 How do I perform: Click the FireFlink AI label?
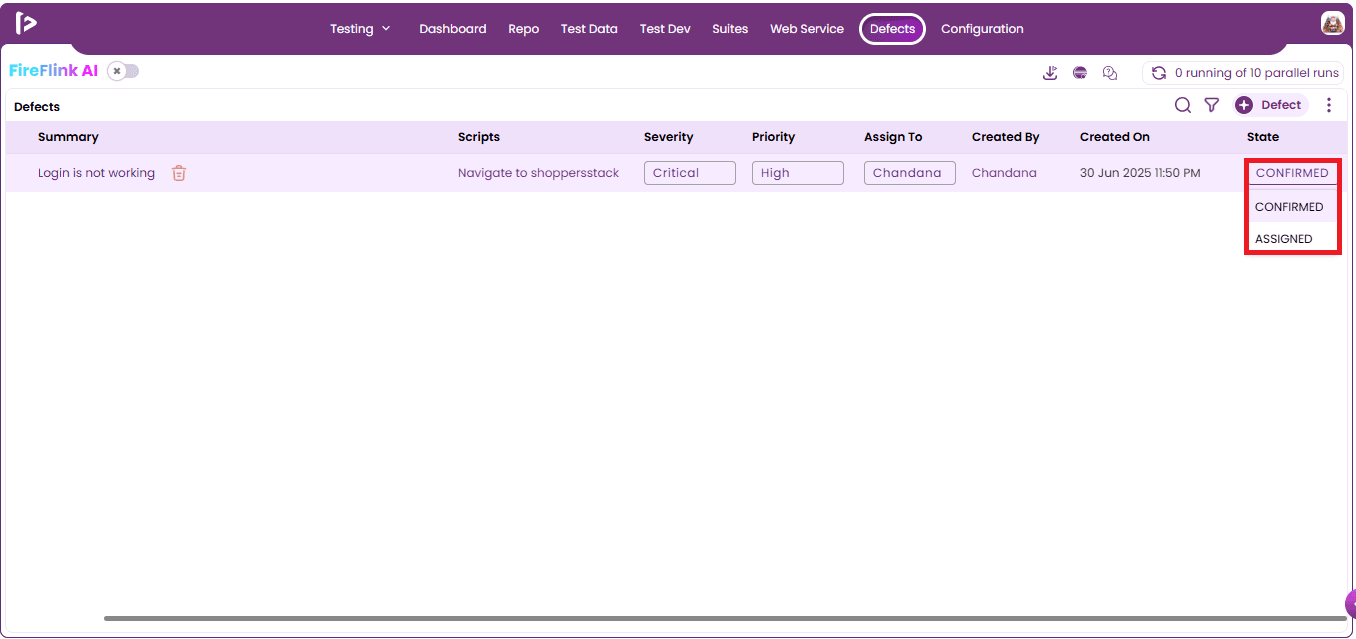(54, 71)
